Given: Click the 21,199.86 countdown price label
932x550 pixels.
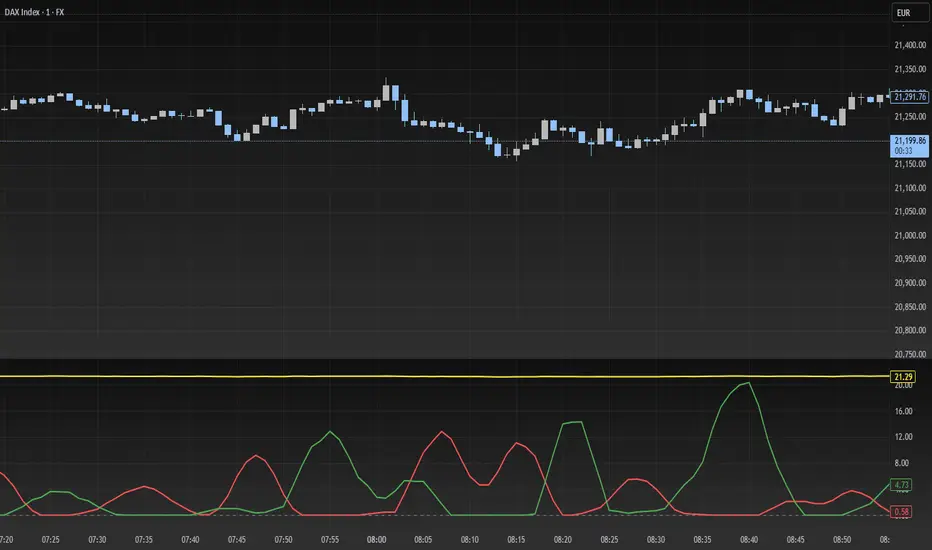Looking at the screenshot, I should [908, 146].
